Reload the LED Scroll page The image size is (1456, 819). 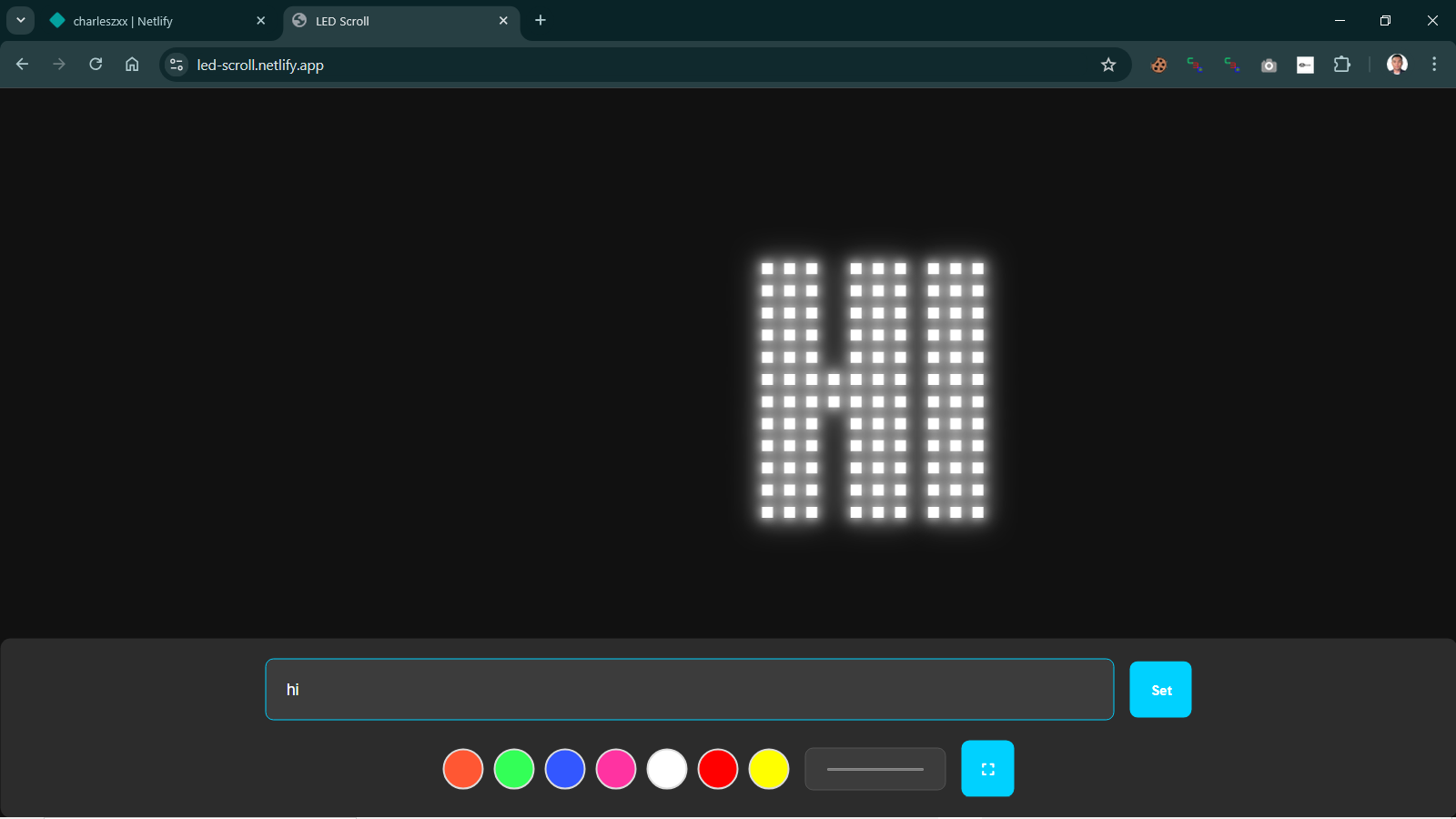[96, 65]
